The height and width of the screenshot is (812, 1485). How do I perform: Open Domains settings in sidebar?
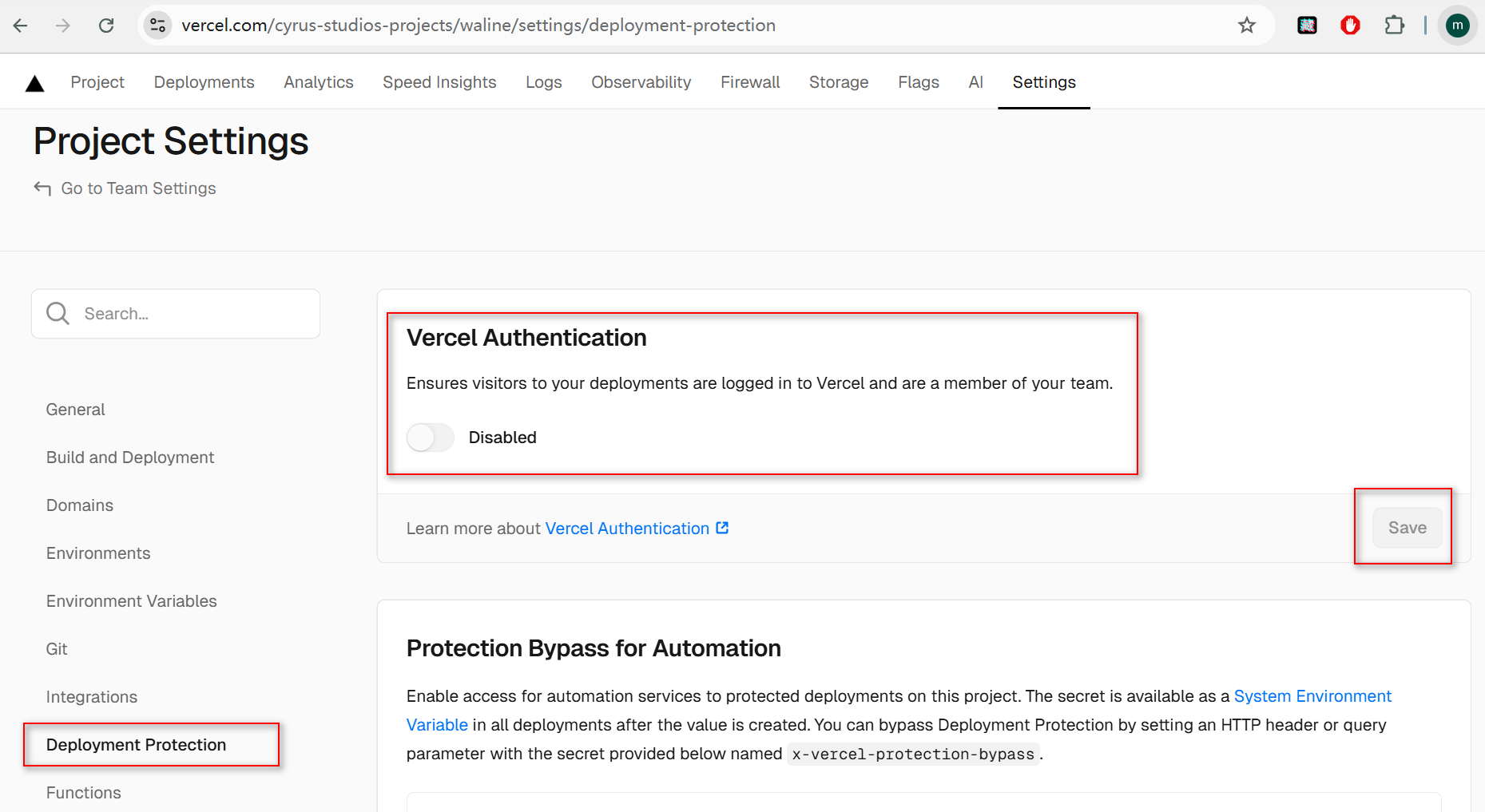click(80, 505)
